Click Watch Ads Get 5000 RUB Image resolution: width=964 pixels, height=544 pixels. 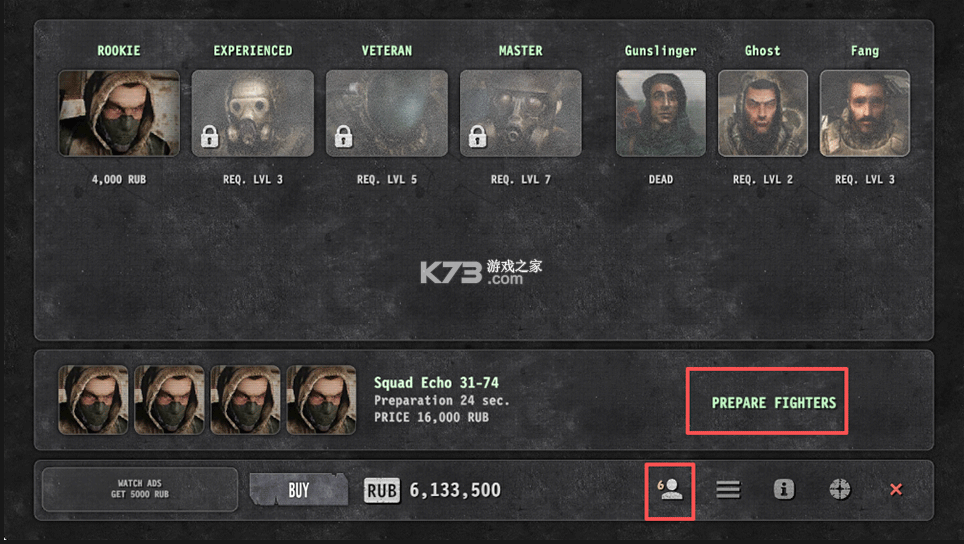(x=140, y=489)
